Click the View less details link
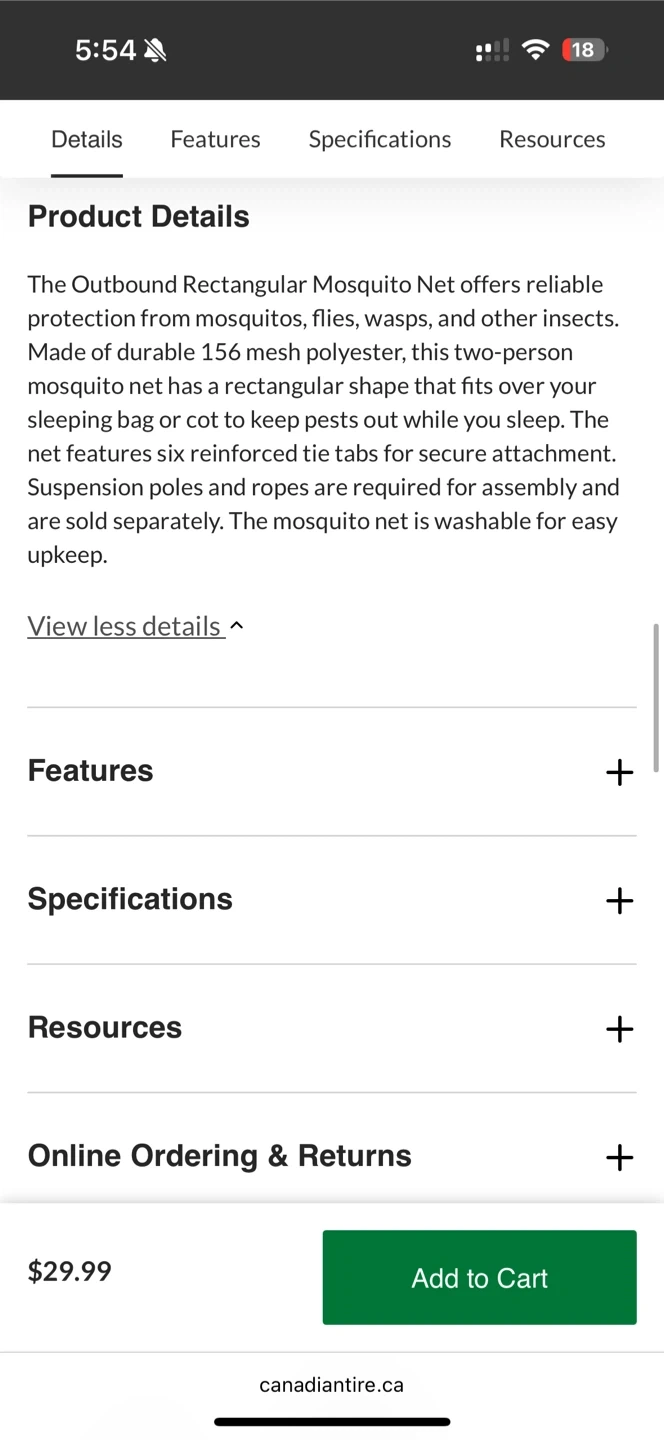 click(x=124, y=626)
